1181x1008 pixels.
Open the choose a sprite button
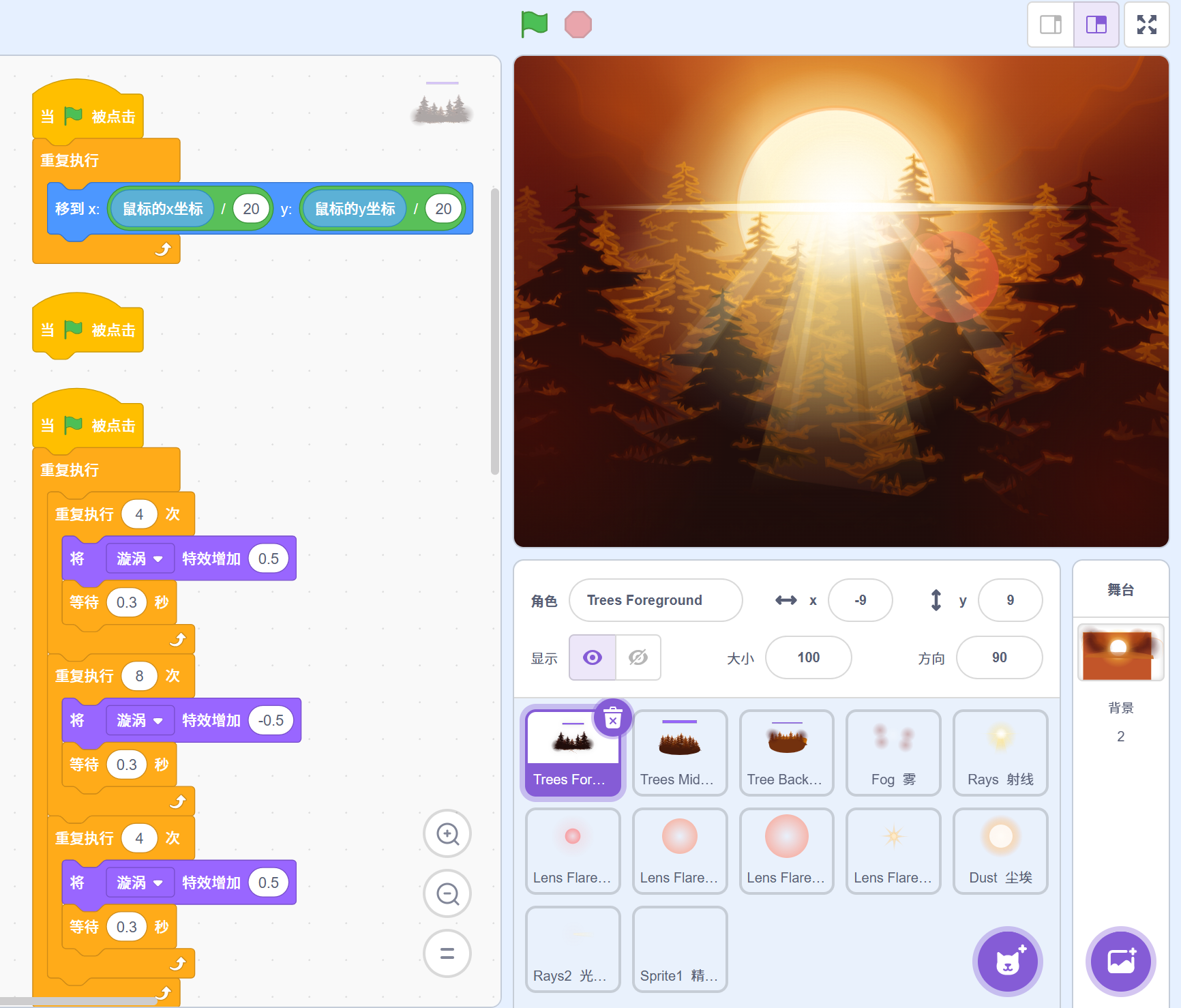(1007, 962)
